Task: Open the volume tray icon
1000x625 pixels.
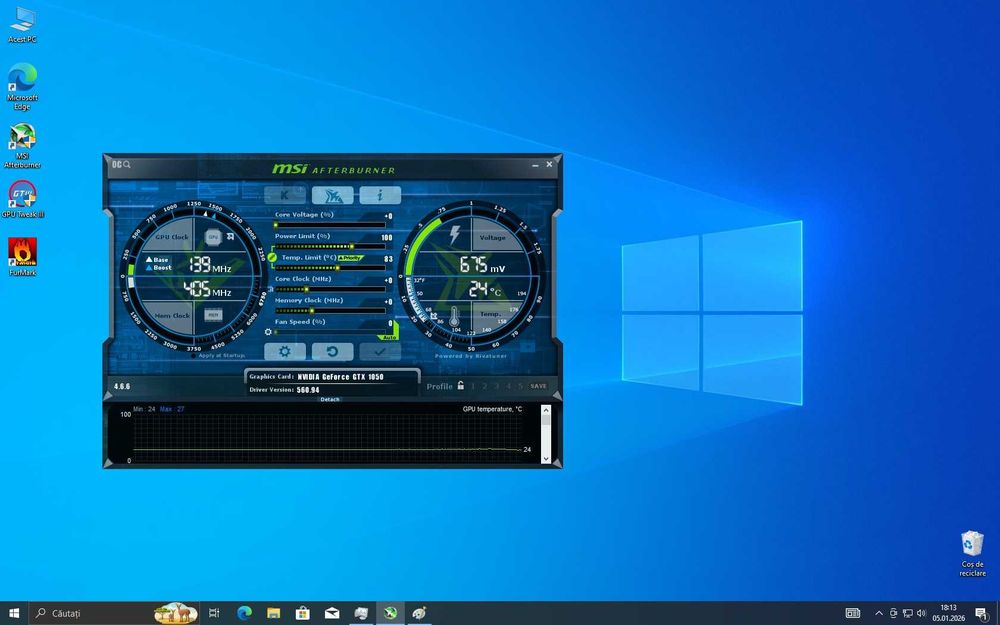Action: click(x=921, y=614)
